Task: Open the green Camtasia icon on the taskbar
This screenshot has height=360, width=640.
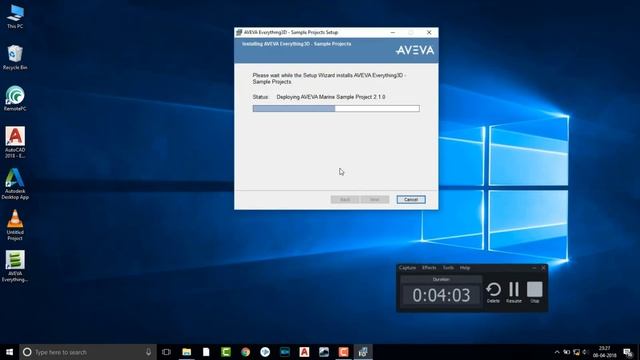Action: click(226, 352)
